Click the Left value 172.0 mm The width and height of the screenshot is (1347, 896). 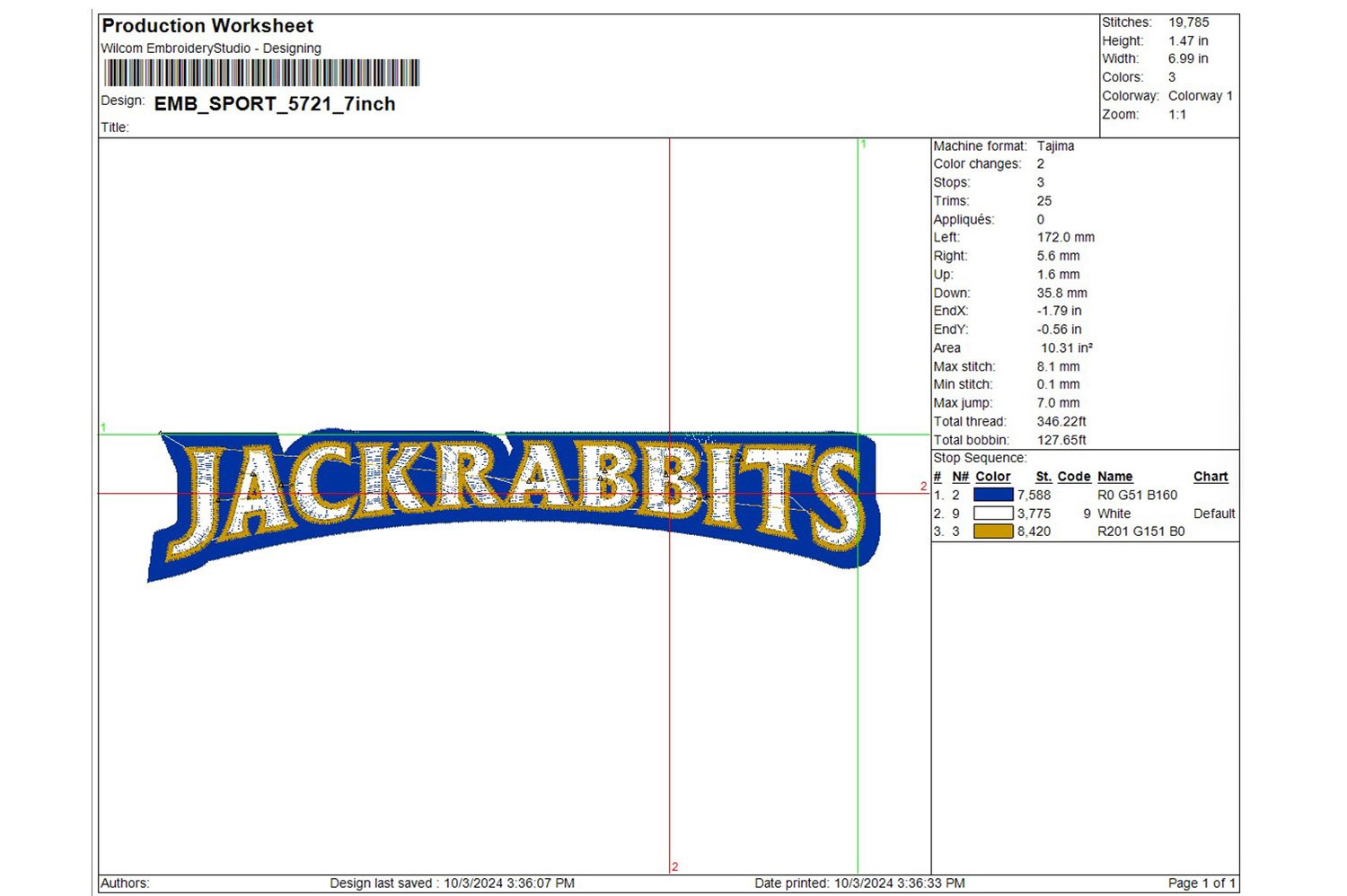click(1066, 238)
